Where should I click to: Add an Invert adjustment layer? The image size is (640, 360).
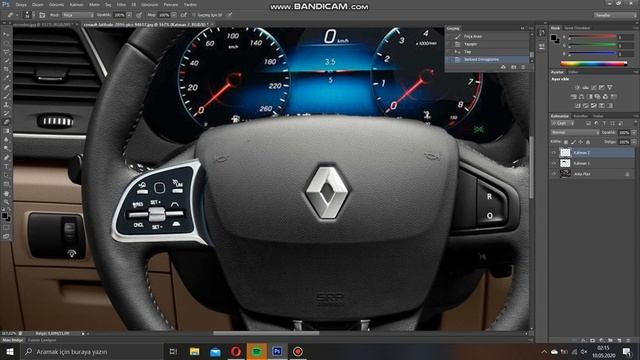577,106
